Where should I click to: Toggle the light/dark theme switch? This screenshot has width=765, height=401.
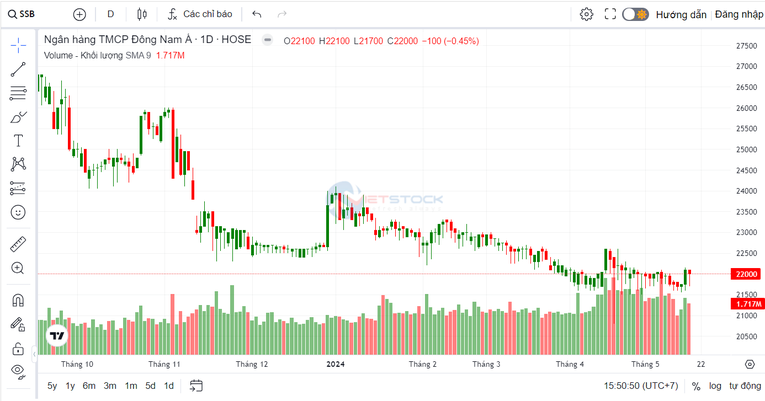tap(635, 14)
